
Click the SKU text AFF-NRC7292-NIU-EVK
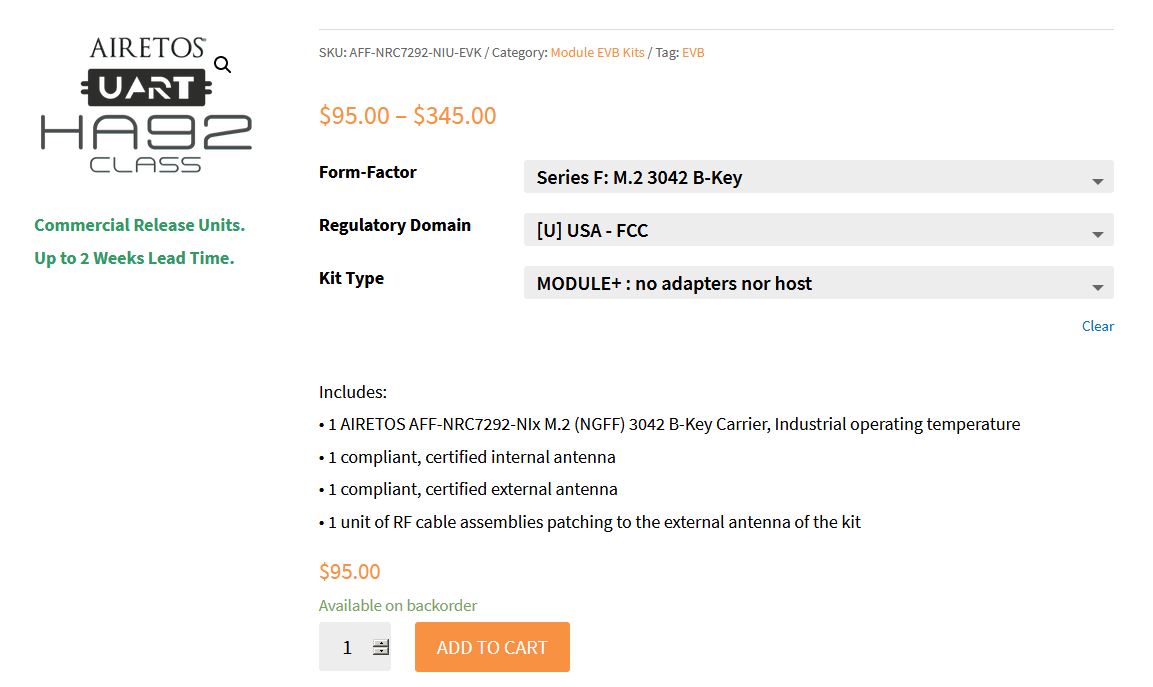(415, 52)
